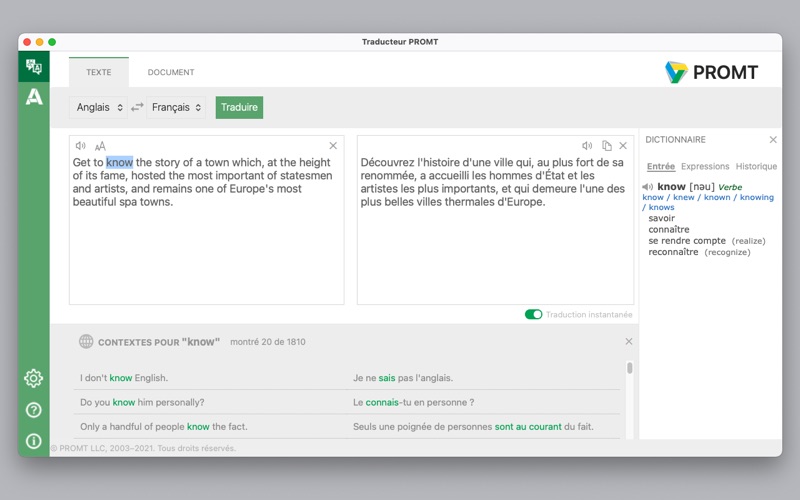
Task: Select the Expressions dictionary tab
Action: [705, 166]
